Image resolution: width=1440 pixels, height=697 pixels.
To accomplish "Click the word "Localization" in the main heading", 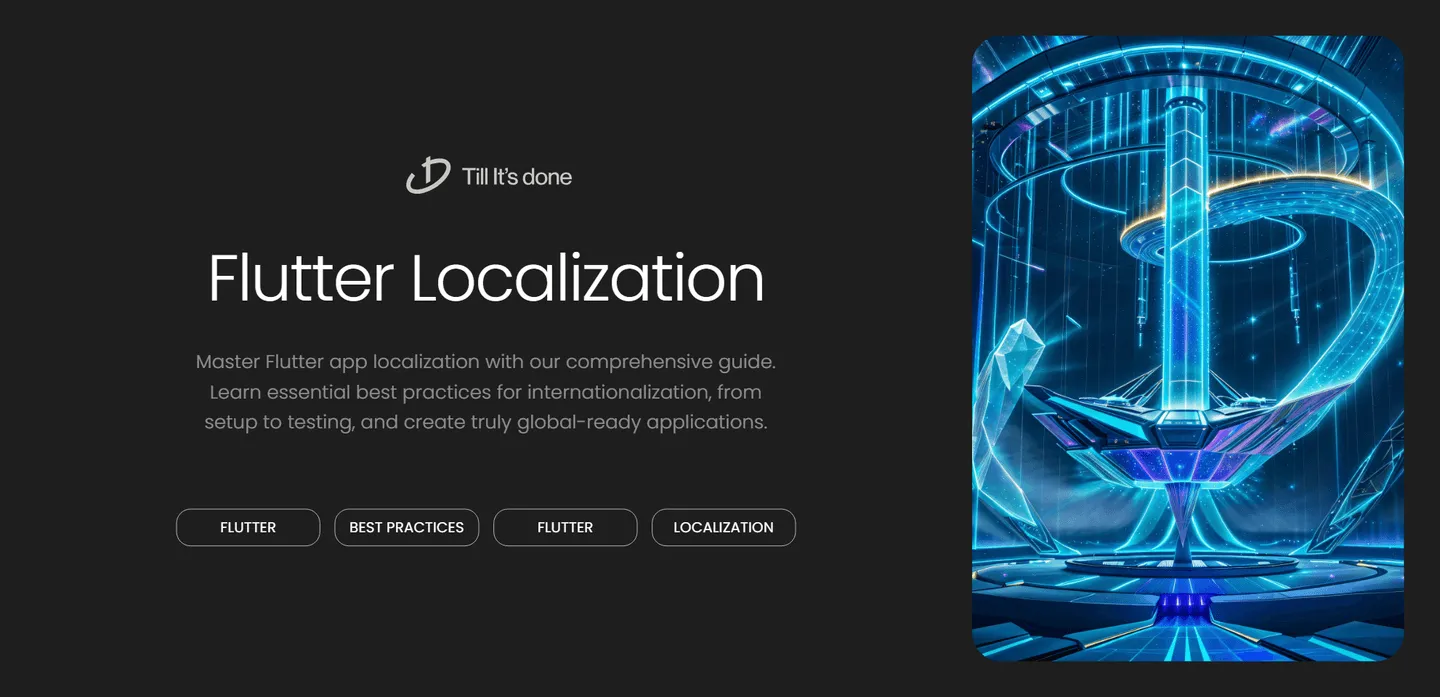I will point(587,278).
